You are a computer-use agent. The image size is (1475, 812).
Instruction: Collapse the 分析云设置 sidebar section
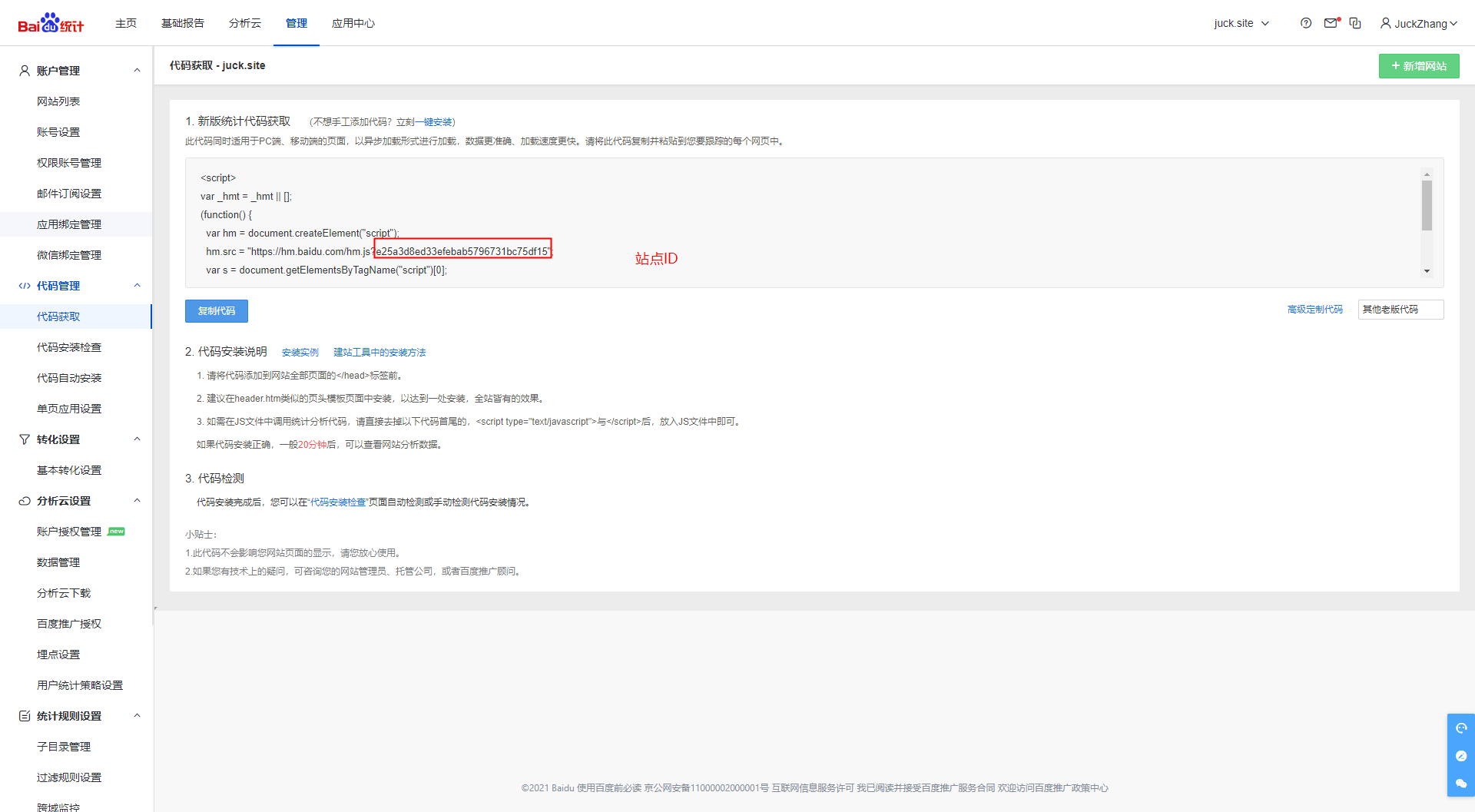(137, 501)
